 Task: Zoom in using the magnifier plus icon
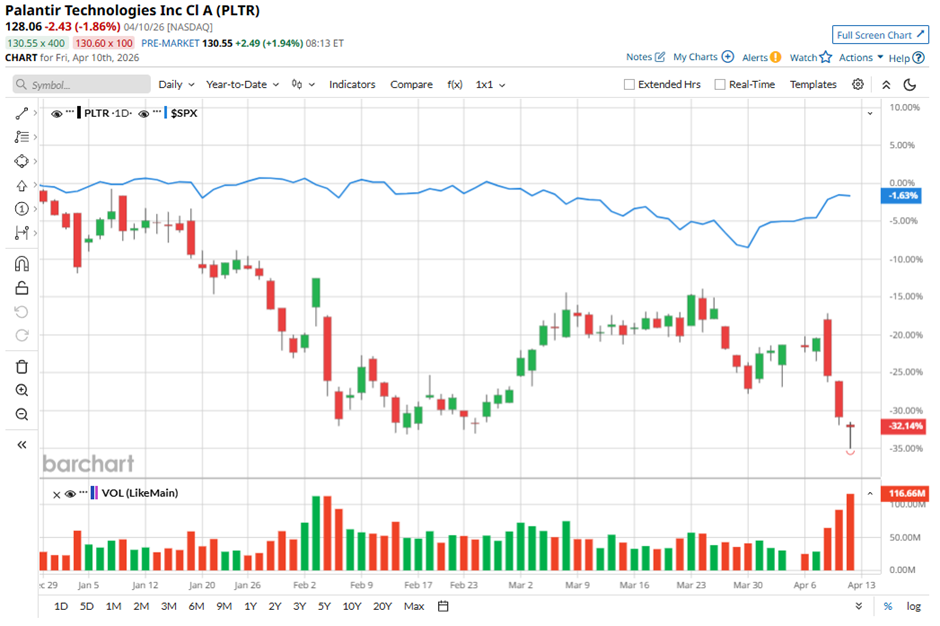pyautogui.click(x=22, y=391)
